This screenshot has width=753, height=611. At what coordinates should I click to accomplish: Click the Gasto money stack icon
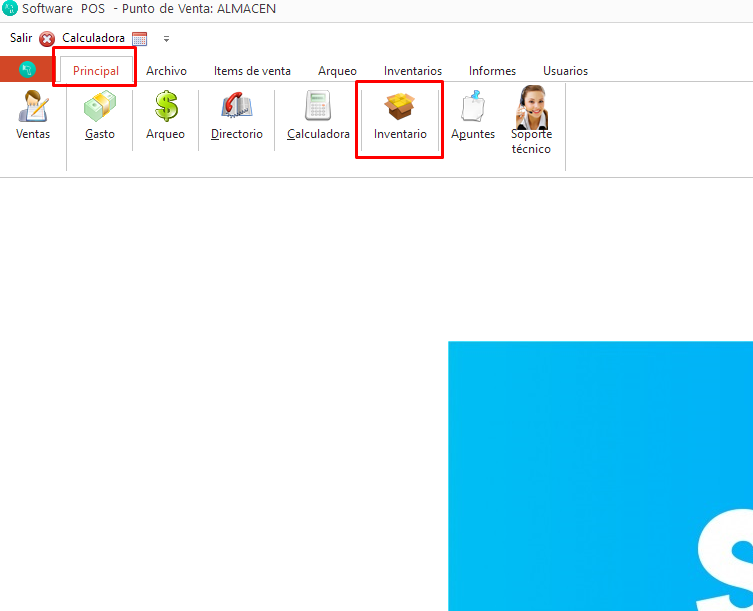(100, 115)
